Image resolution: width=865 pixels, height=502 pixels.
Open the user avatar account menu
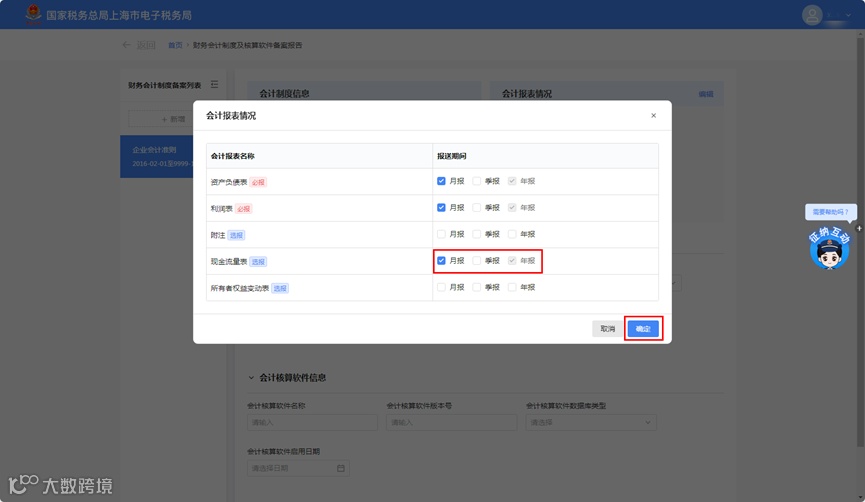[812, 15]
